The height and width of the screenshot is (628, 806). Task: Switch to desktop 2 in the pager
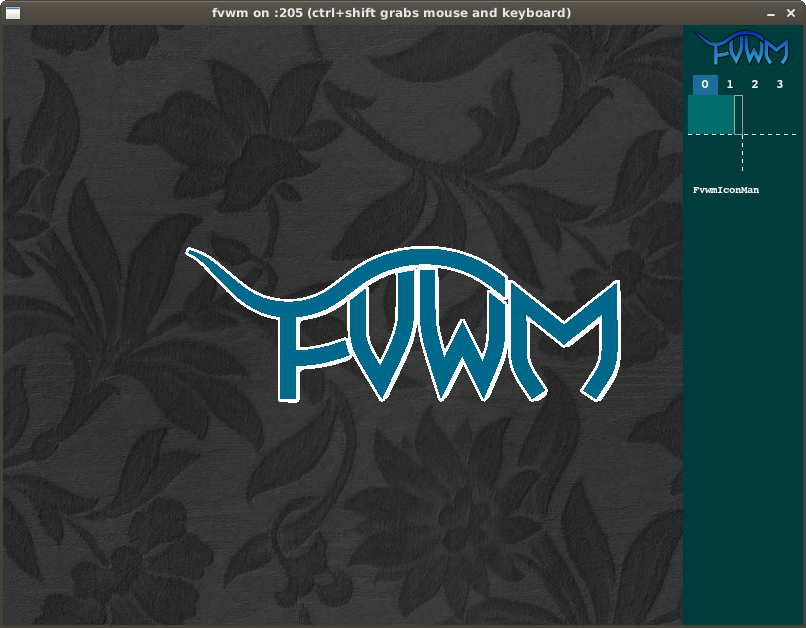click(x=755, y=84)
